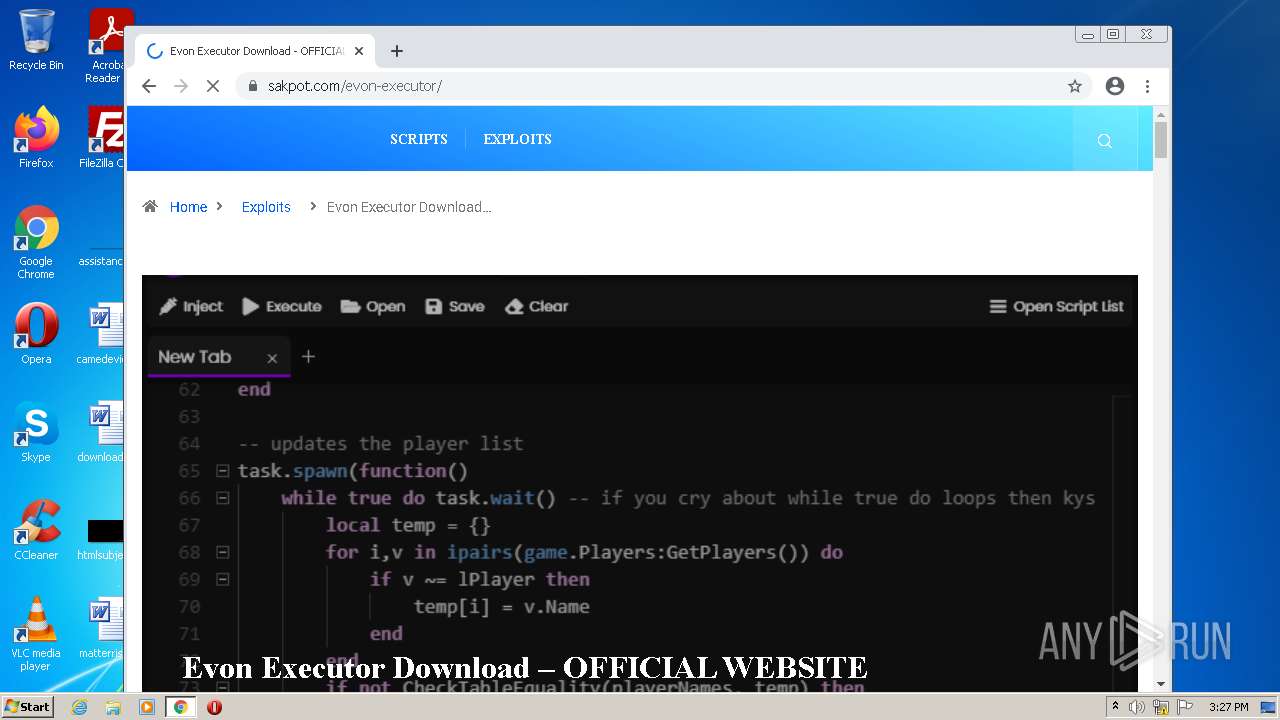
Task: Add new script tab plus icon
Action: point(308,357)
